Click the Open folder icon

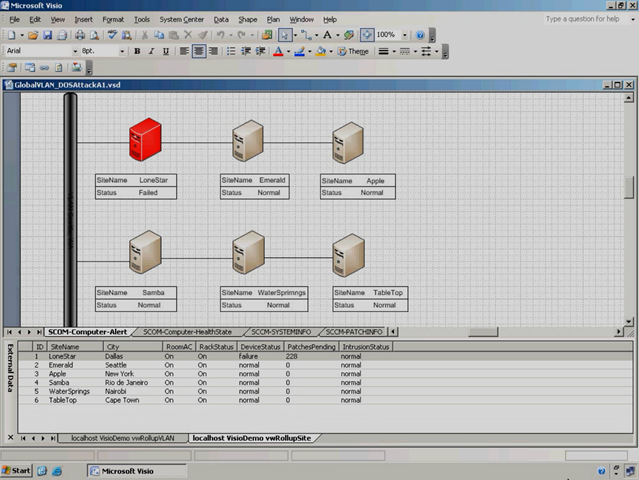coord(34,35)
